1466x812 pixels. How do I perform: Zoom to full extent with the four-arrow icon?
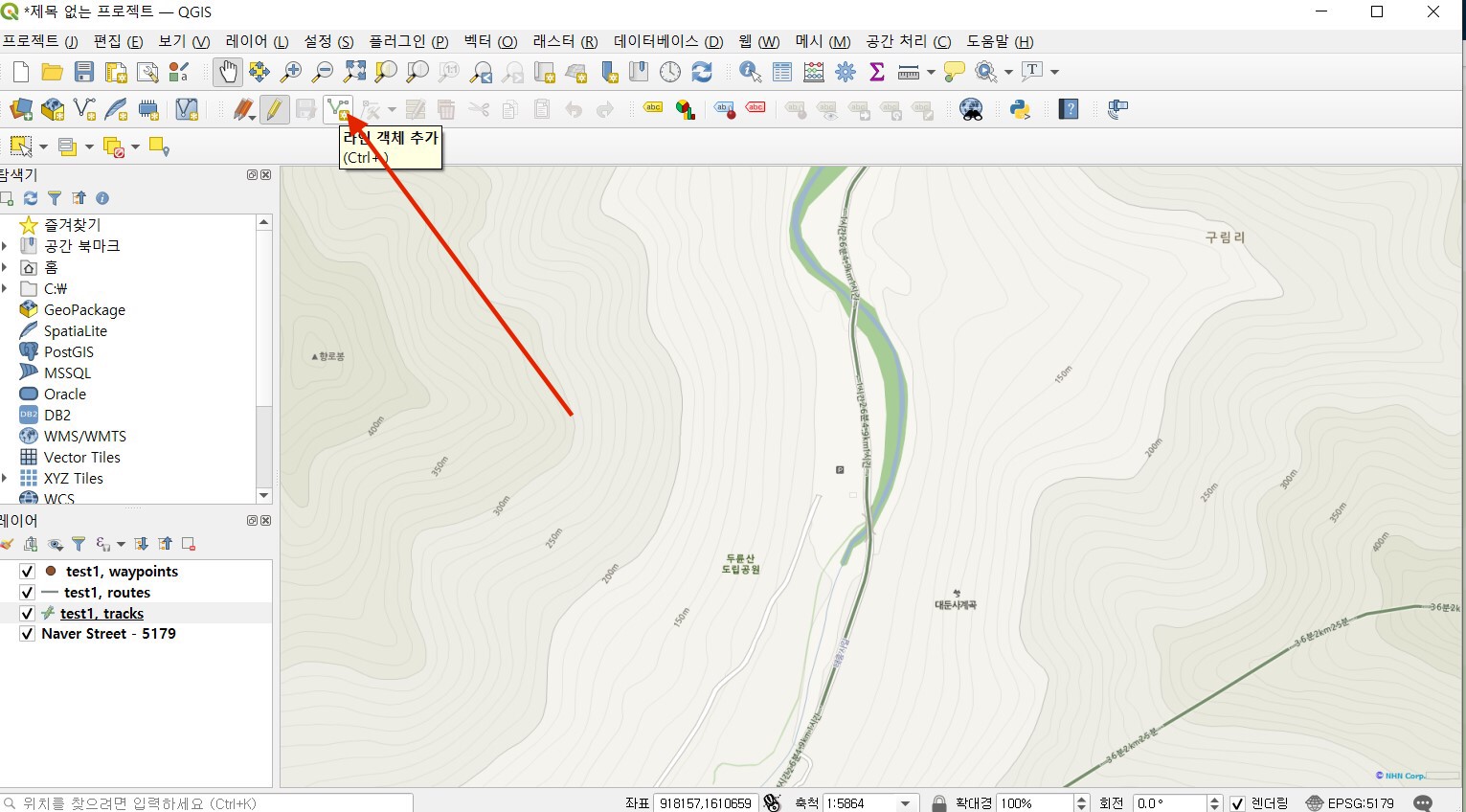(x=354, y=72)
